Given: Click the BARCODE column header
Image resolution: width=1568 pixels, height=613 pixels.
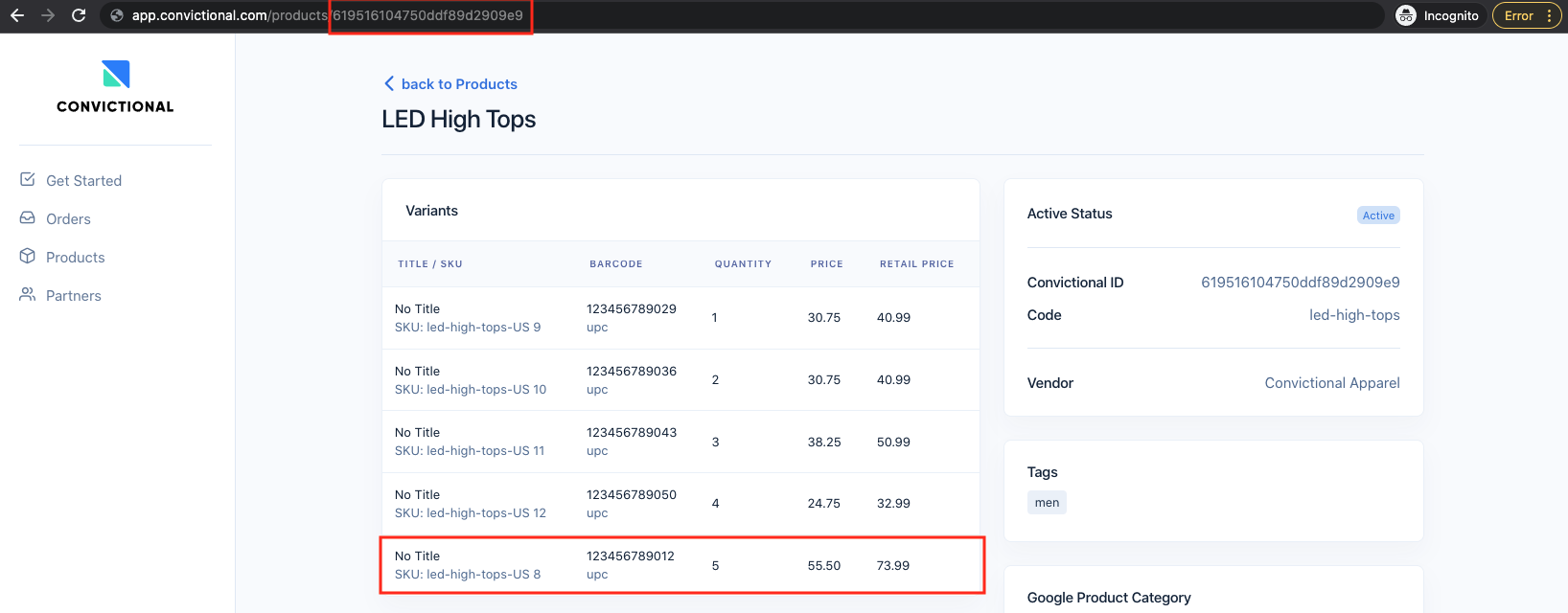Looking at the screenshot, I should coord(616,264).
